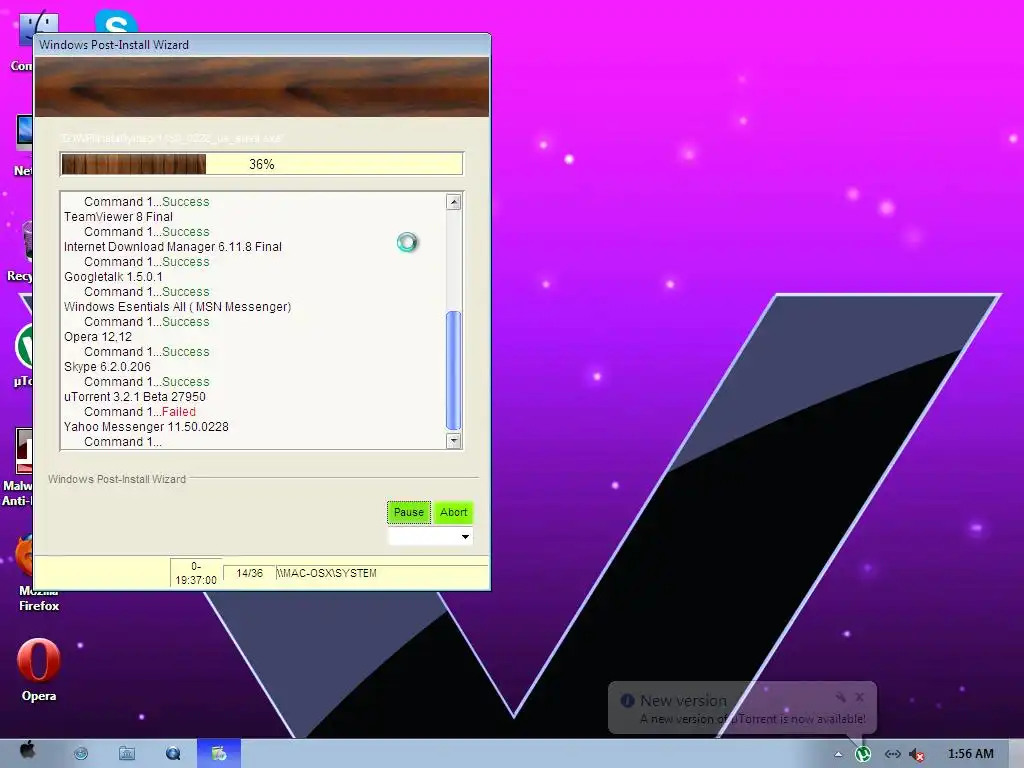This screenshot has width=1024, height=768.
Task: Select the Malwarebytes Anti-Malware desktop icon
Action: click(20, 467)
